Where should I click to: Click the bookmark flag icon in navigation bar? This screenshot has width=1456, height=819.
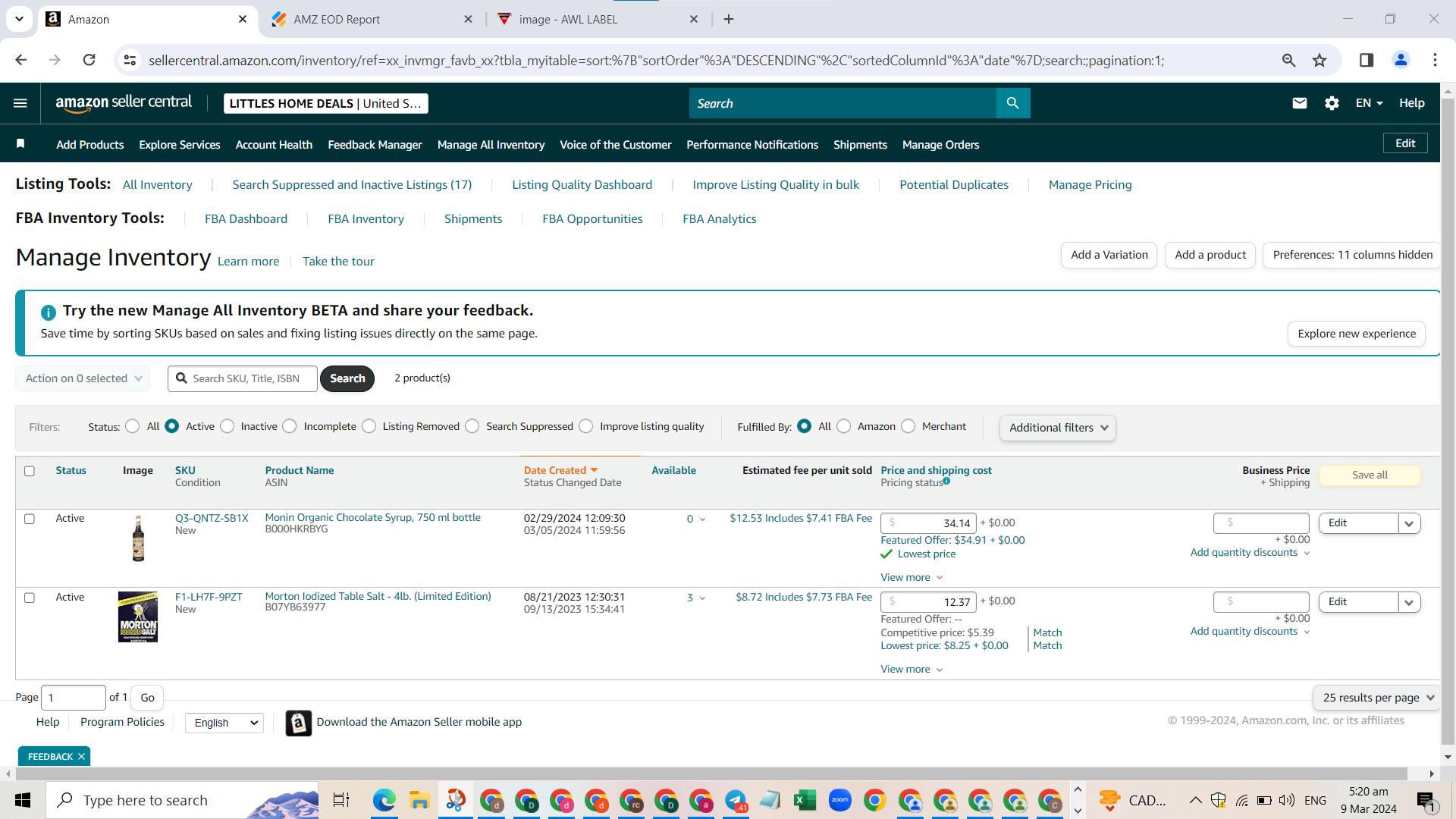(20, 144)
